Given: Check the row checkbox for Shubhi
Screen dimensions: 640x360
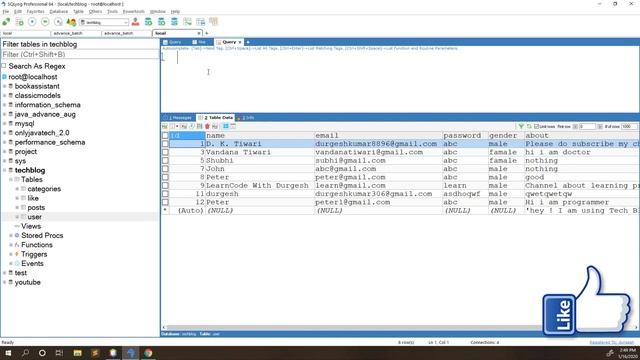Looking at the screenshot, I should pyautogui.click(x=165, y=160).
